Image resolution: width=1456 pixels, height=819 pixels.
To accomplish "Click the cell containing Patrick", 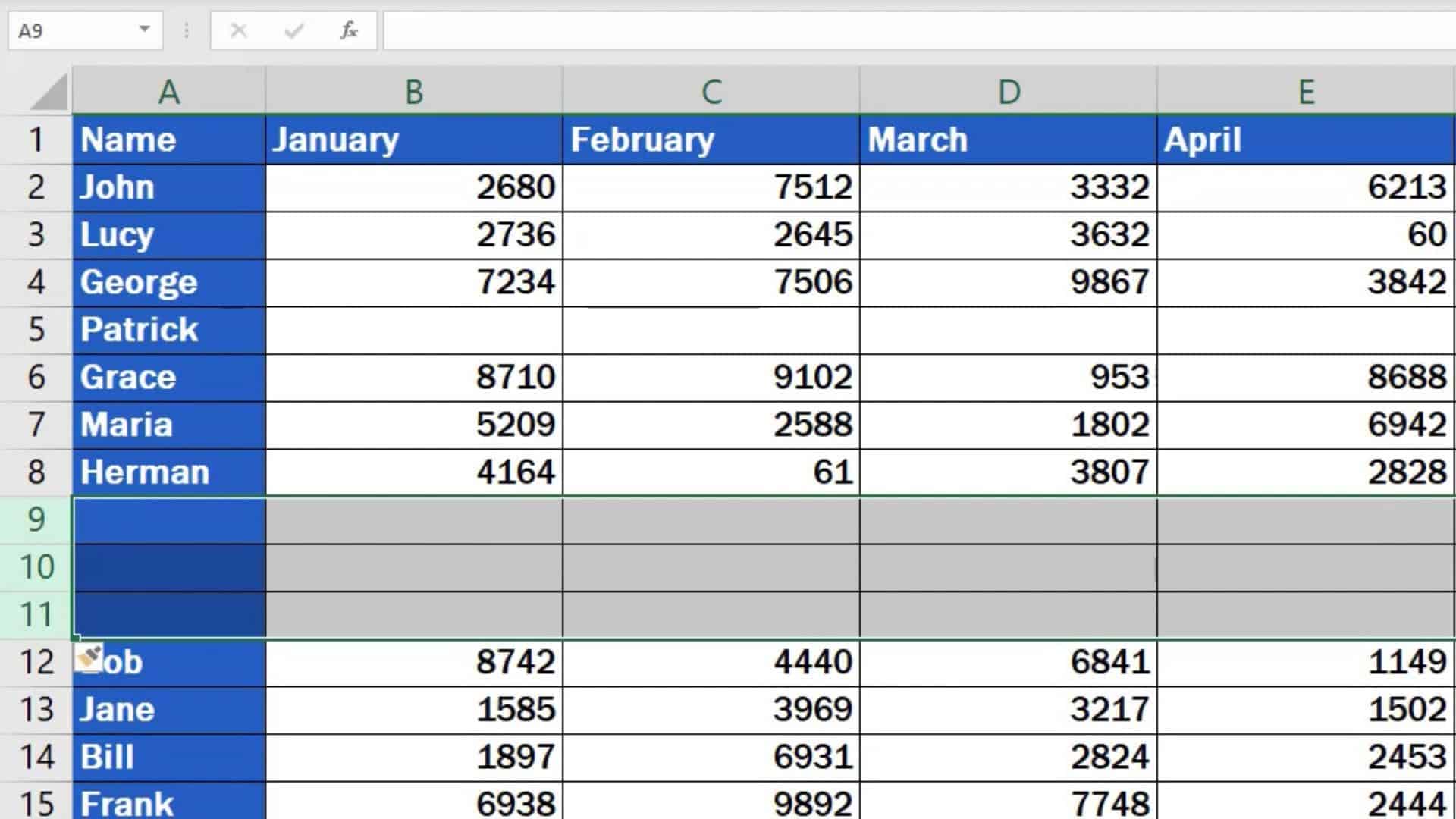I will (x=168, y=330).
